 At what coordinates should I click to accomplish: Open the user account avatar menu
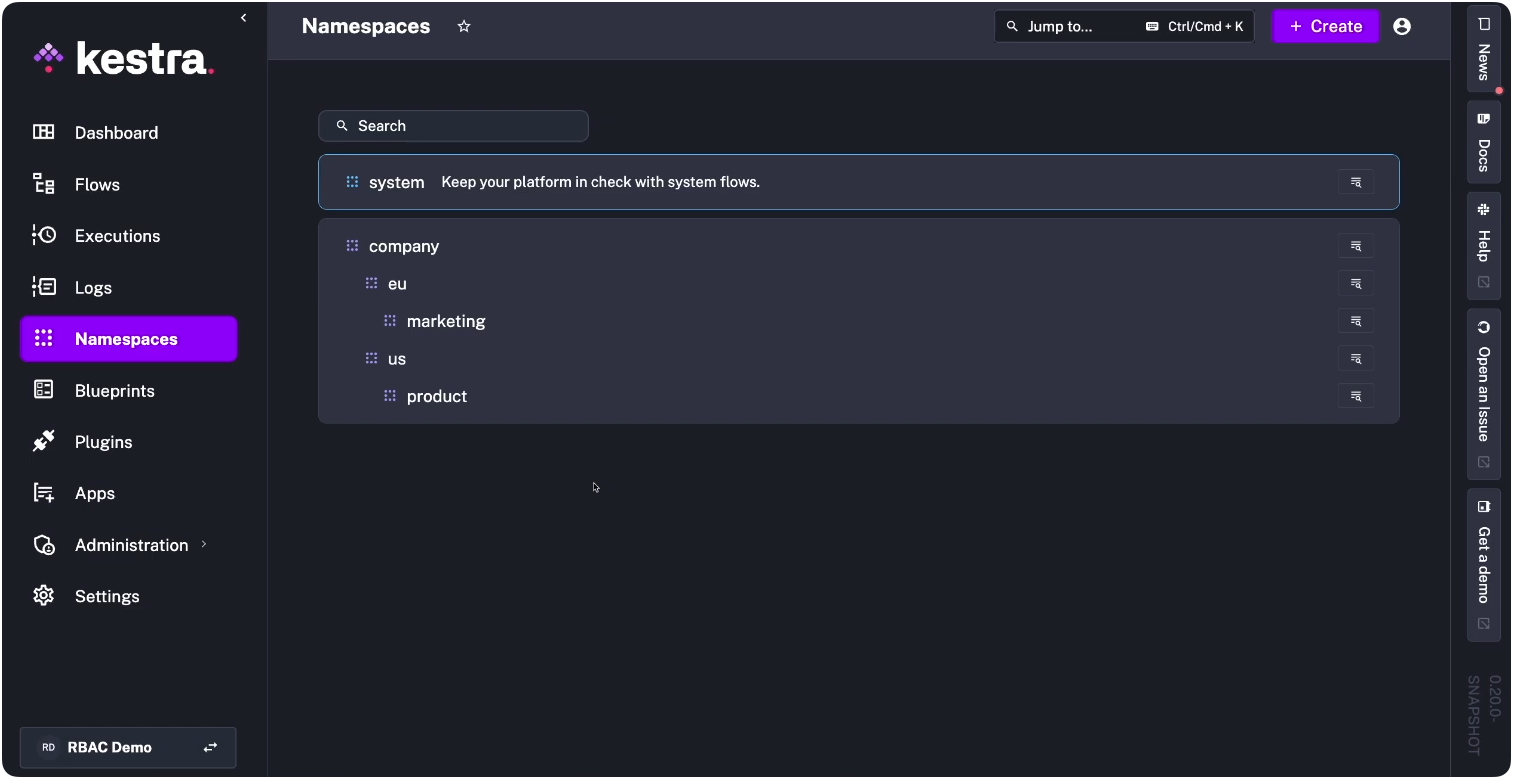coord(1401,26)
